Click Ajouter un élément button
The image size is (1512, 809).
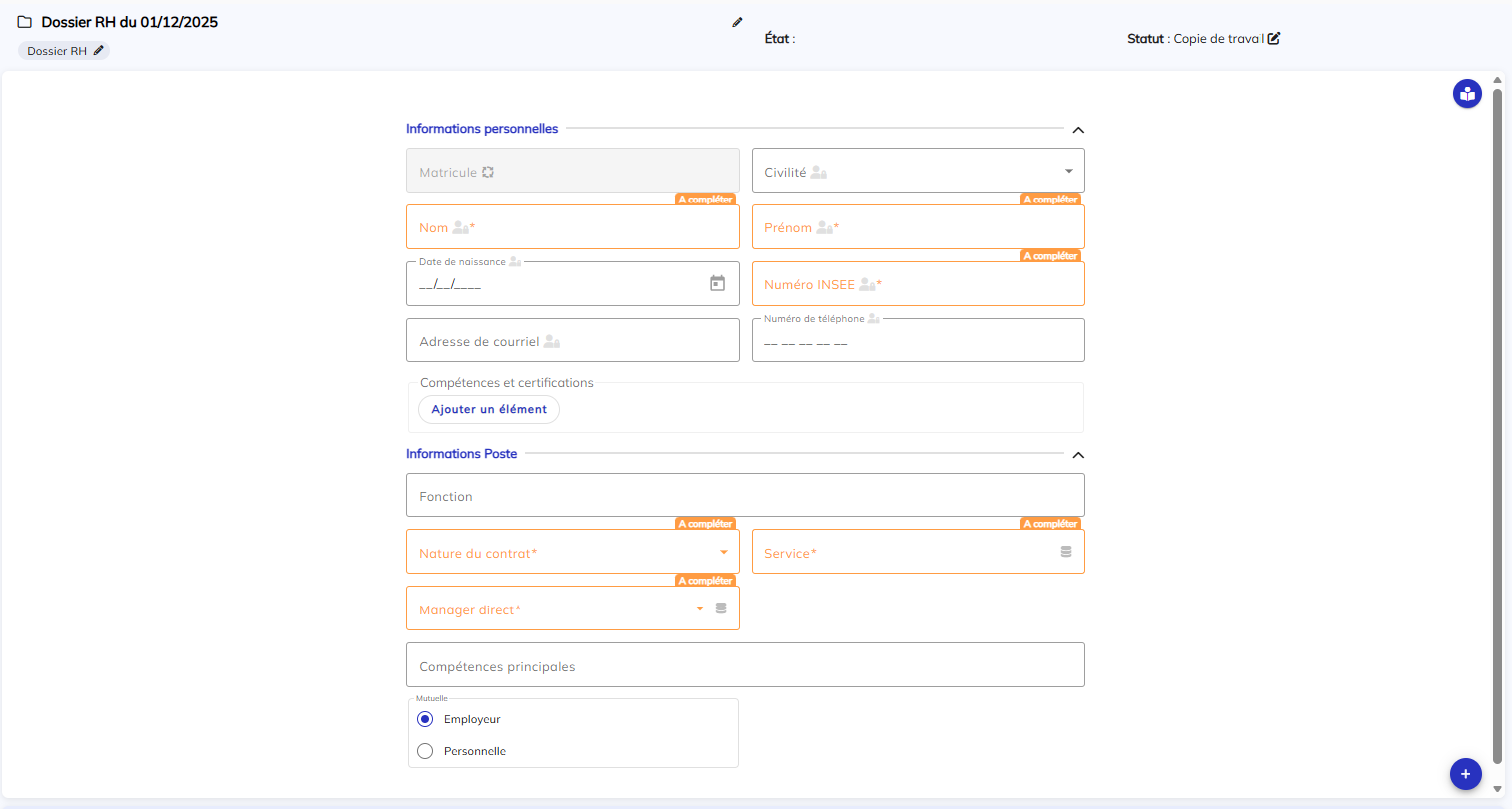tap(489, 409)
